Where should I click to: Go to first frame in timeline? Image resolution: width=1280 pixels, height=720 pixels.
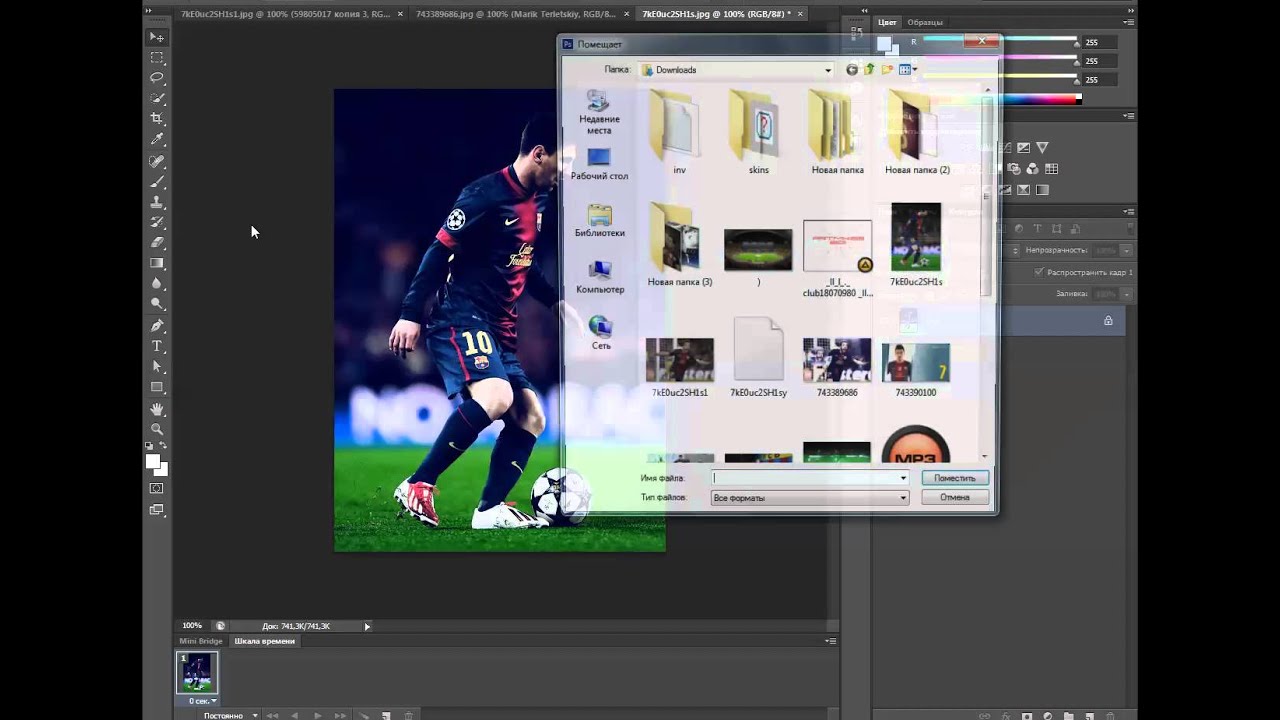(272, 716)
